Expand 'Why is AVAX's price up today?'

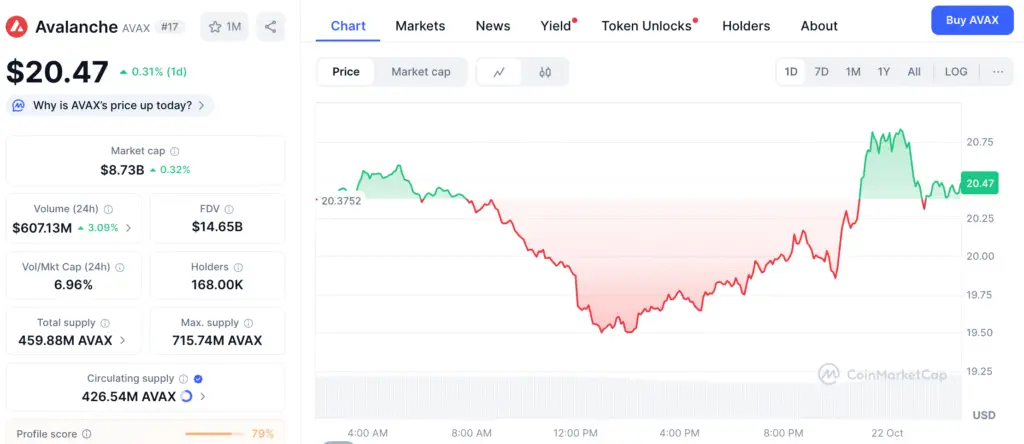[x=110, y=105]
